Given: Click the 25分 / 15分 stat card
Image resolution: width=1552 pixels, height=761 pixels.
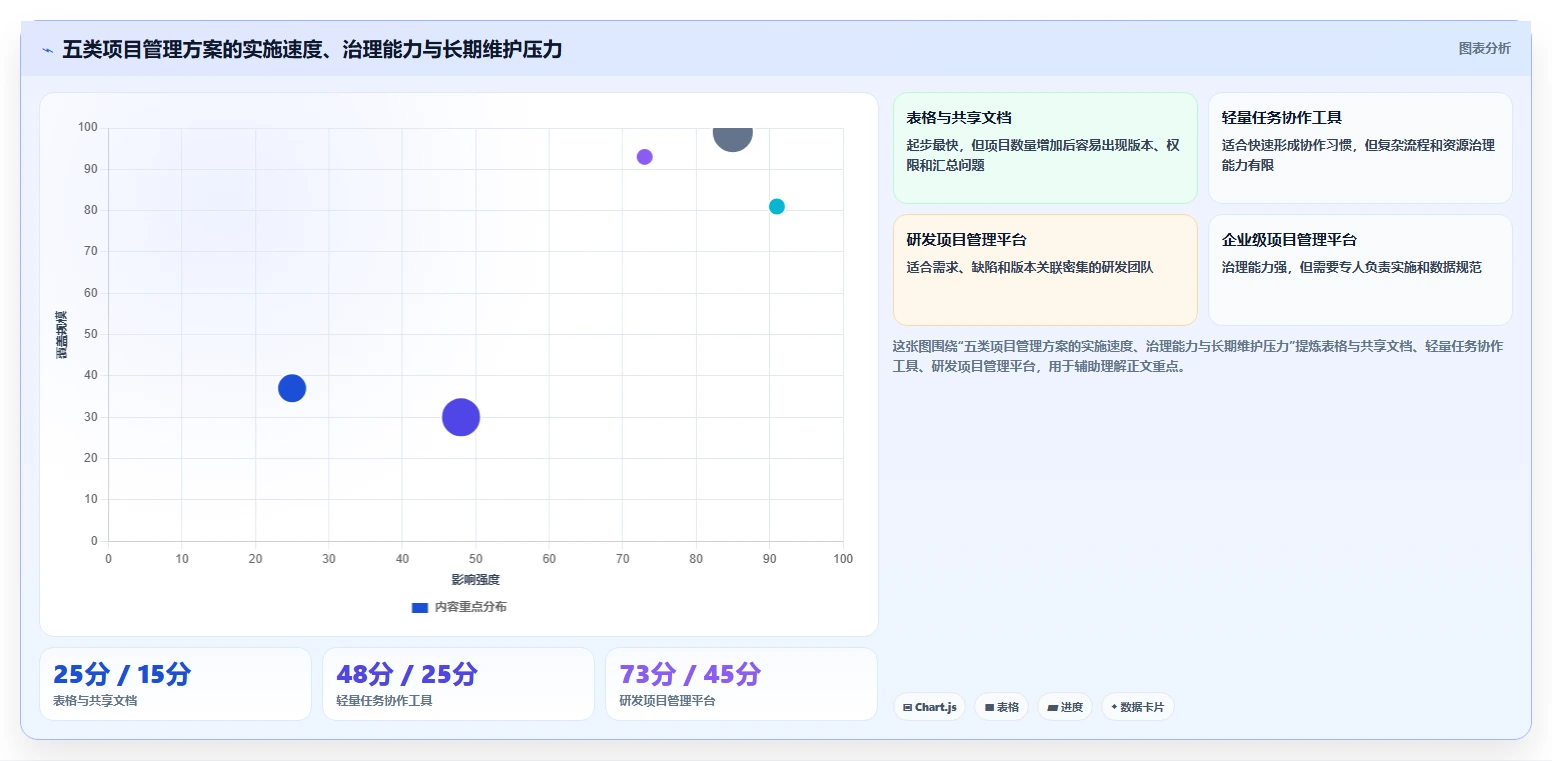Looking at the screenshot, I should tap(175, 684).
